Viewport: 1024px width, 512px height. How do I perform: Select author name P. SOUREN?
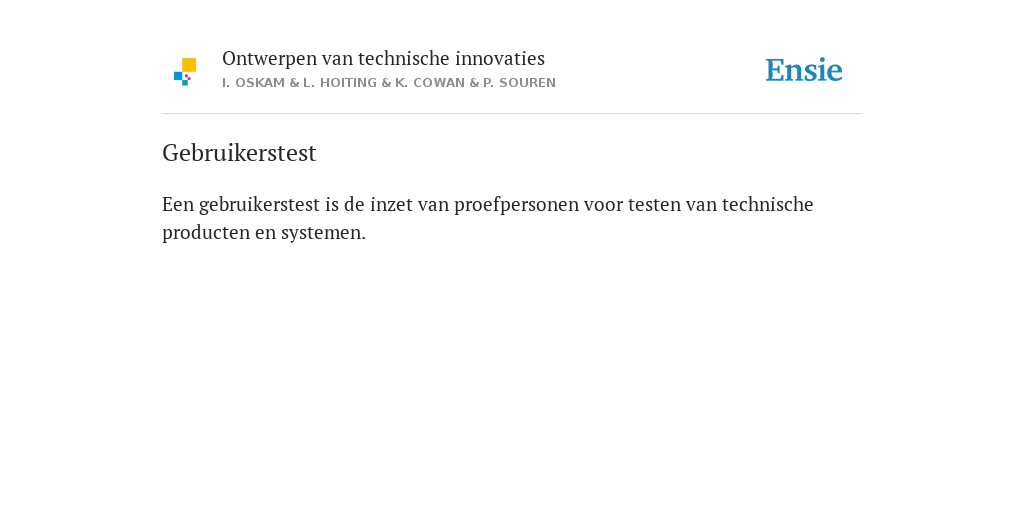point(519,83)
